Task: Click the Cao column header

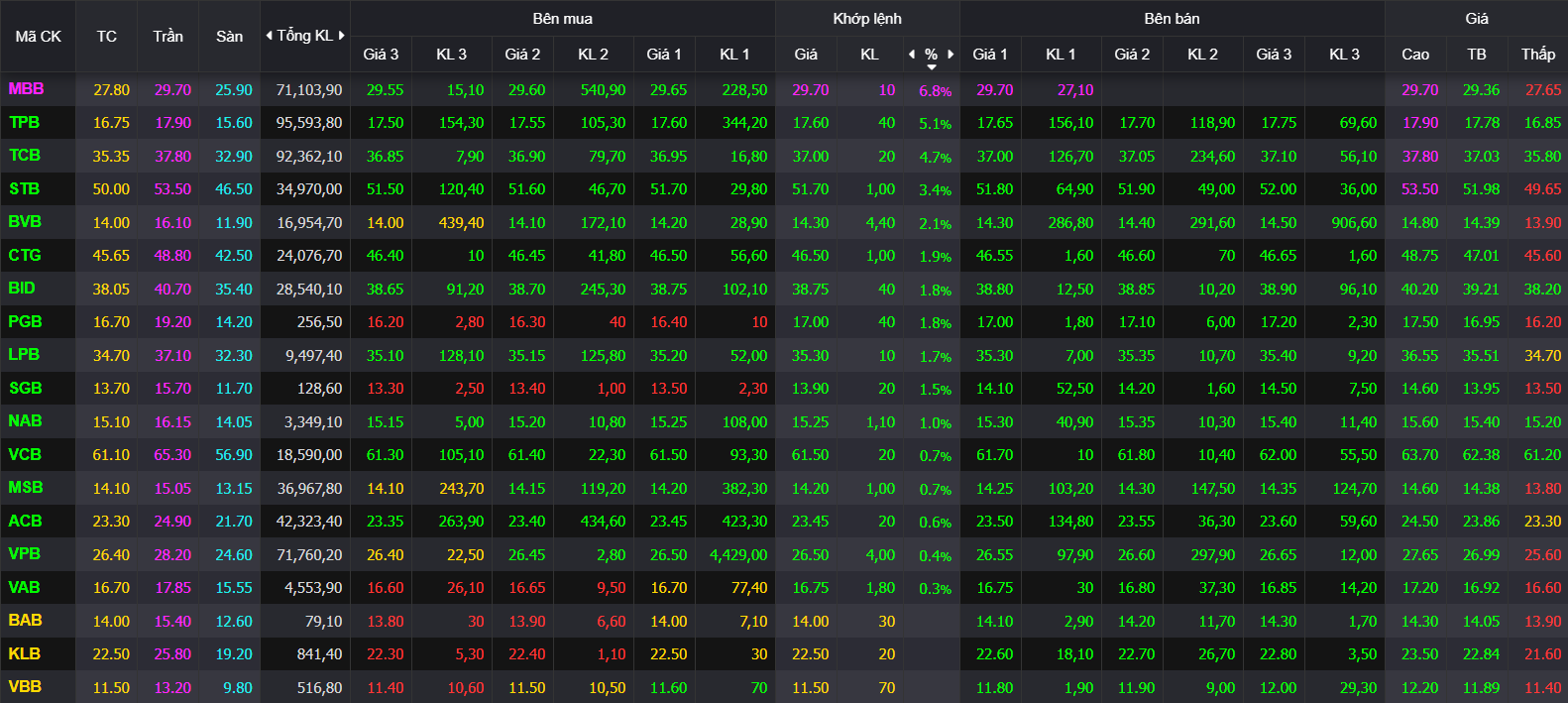Action: tap(1415, 55)
